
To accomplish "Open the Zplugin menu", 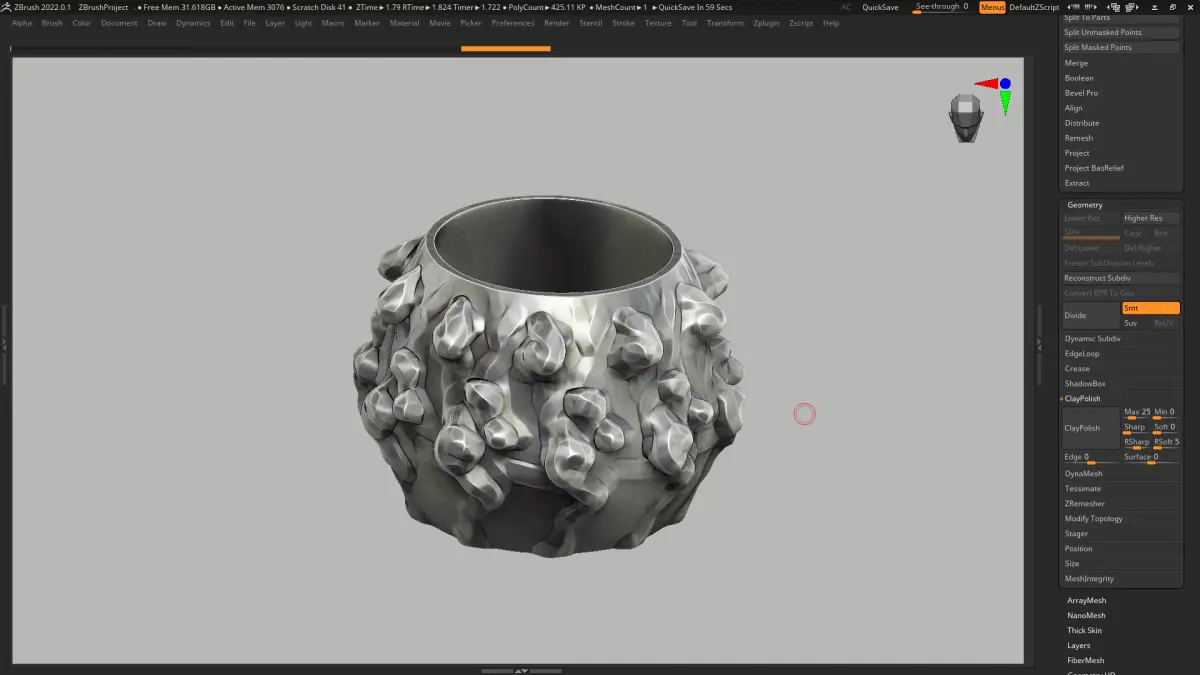I will [766, 23].
